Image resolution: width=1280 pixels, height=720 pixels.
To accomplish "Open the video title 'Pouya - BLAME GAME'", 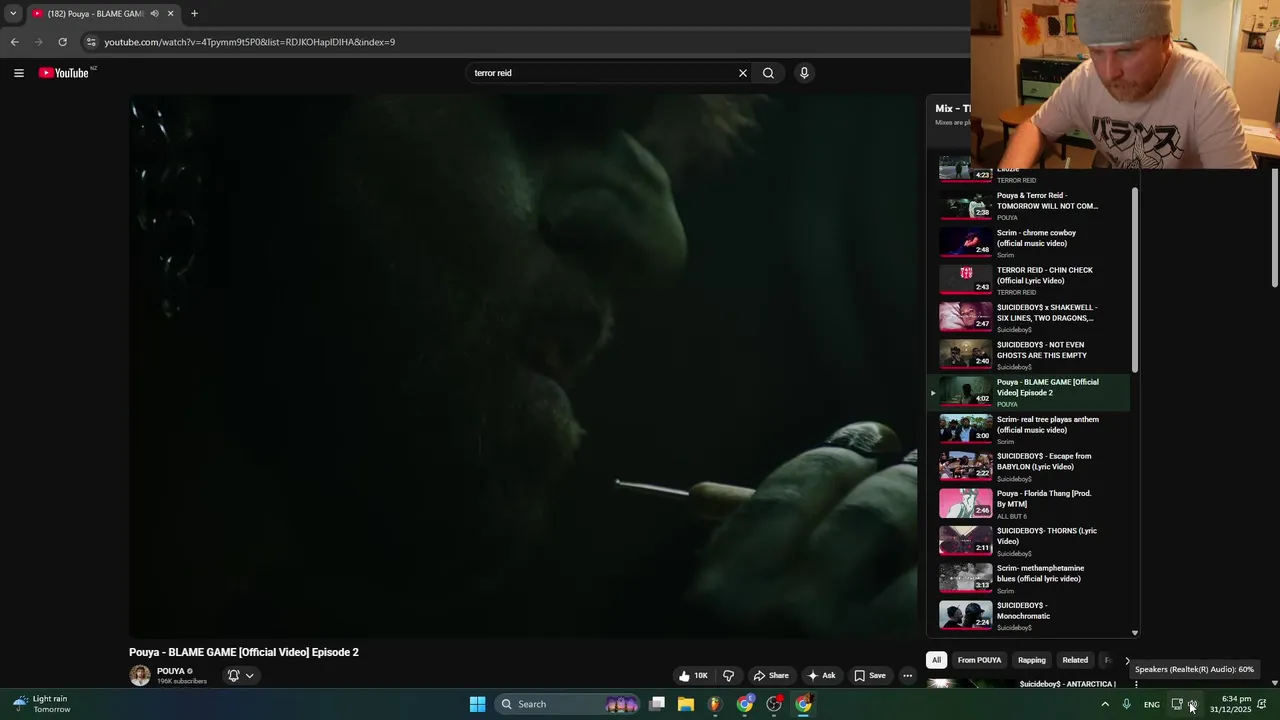I will click(x=243, y=652).
